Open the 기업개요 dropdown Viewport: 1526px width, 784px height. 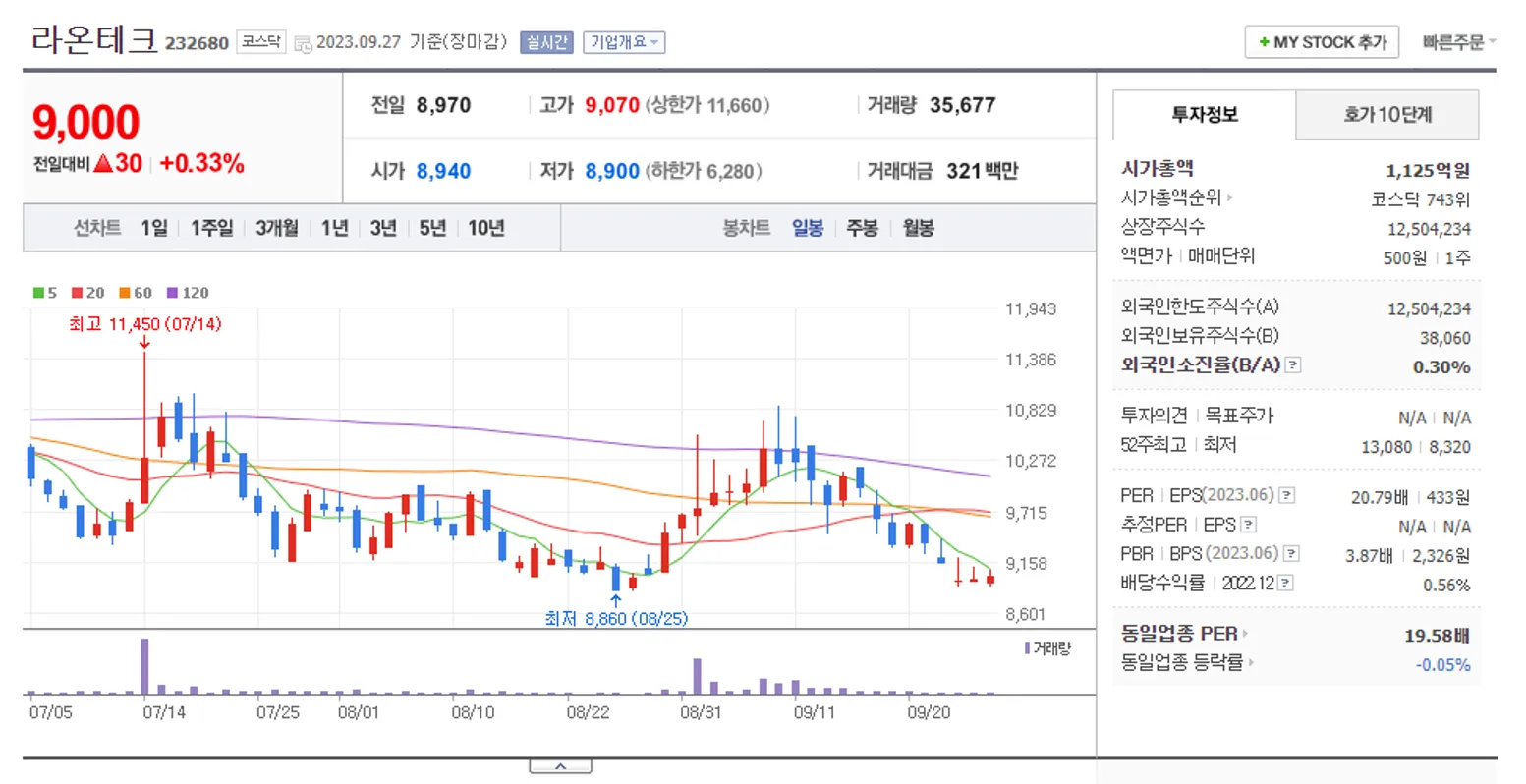(x=624, y=42)
